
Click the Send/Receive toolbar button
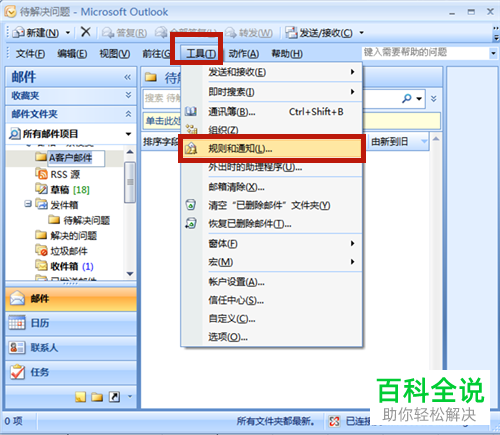[x=319, y=33]
